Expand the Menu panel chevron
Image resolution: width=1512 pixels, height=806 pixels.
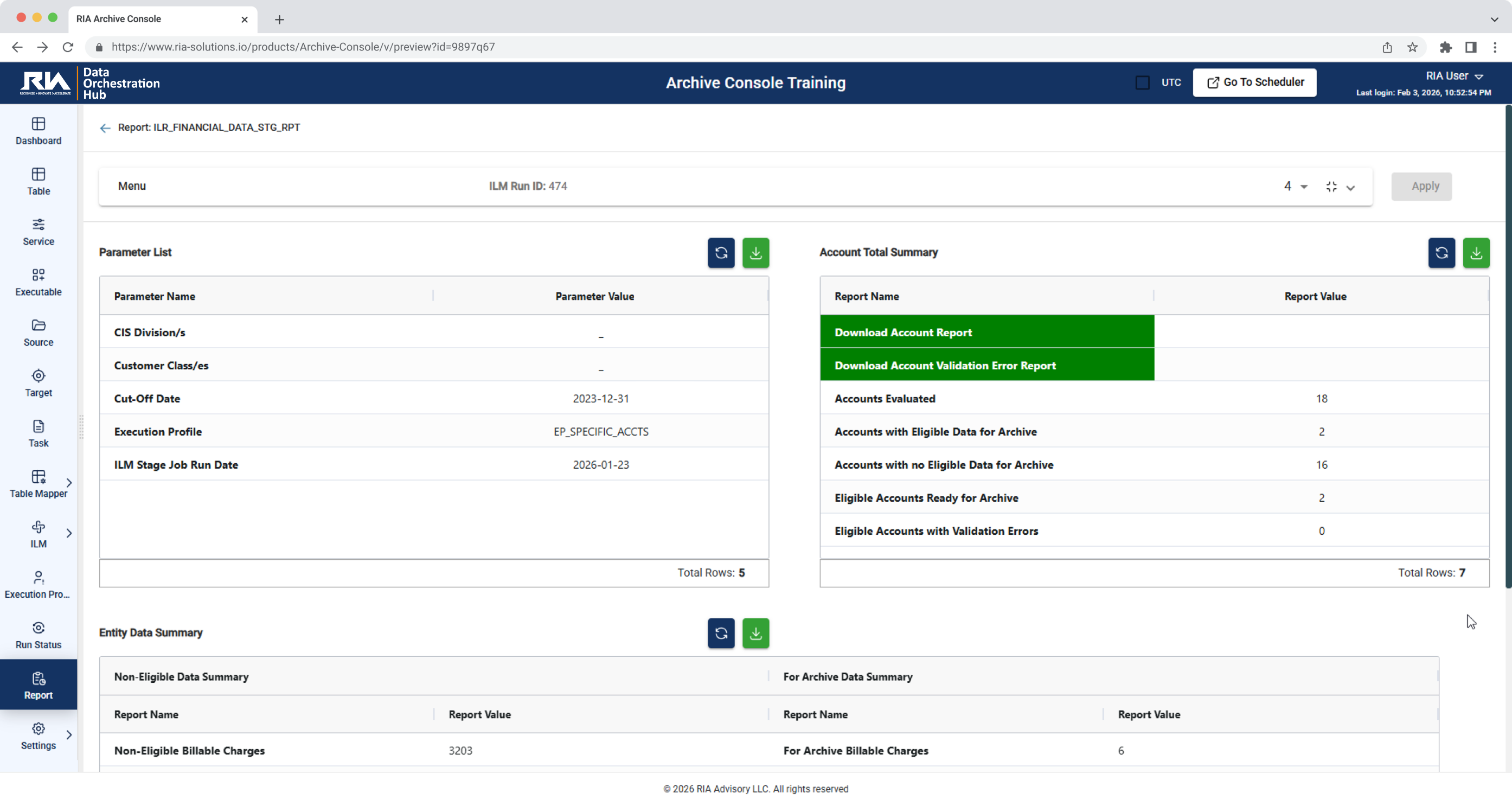[x=1350, y=188]
